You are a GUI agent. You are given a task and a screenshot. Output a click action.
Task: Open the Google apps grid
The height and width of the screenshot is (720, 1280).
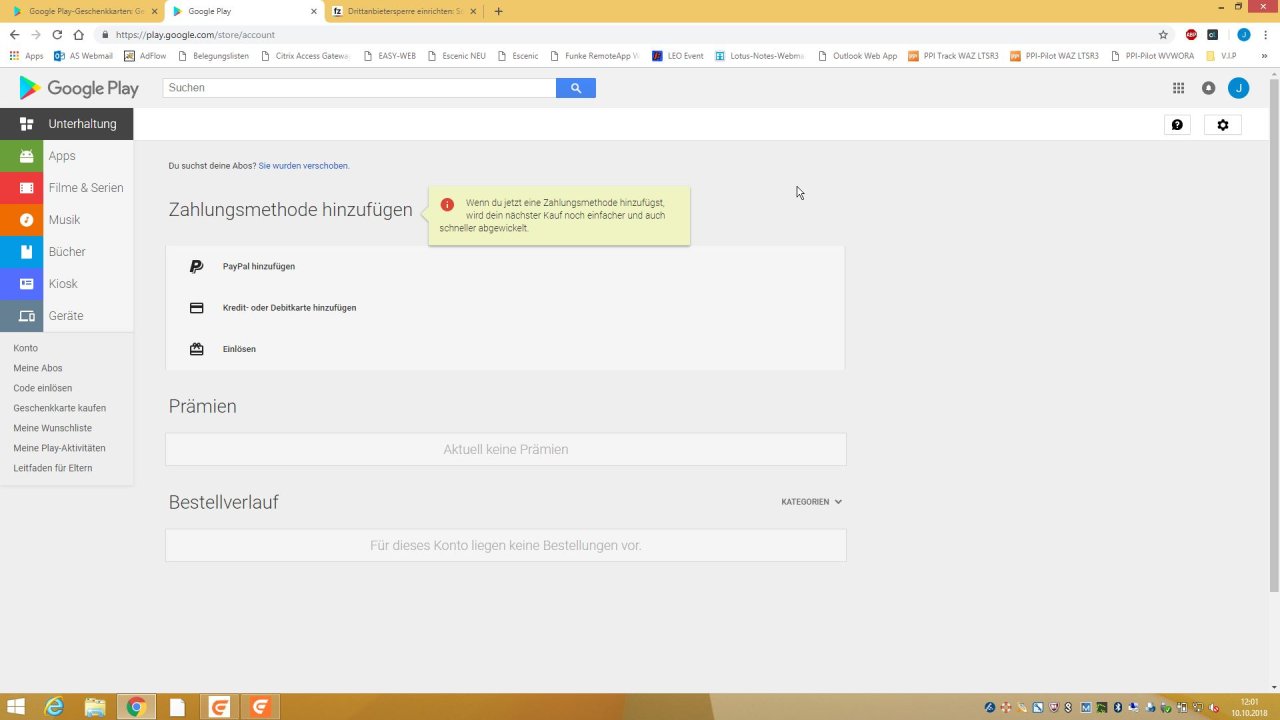click(x=1178, y=88)
